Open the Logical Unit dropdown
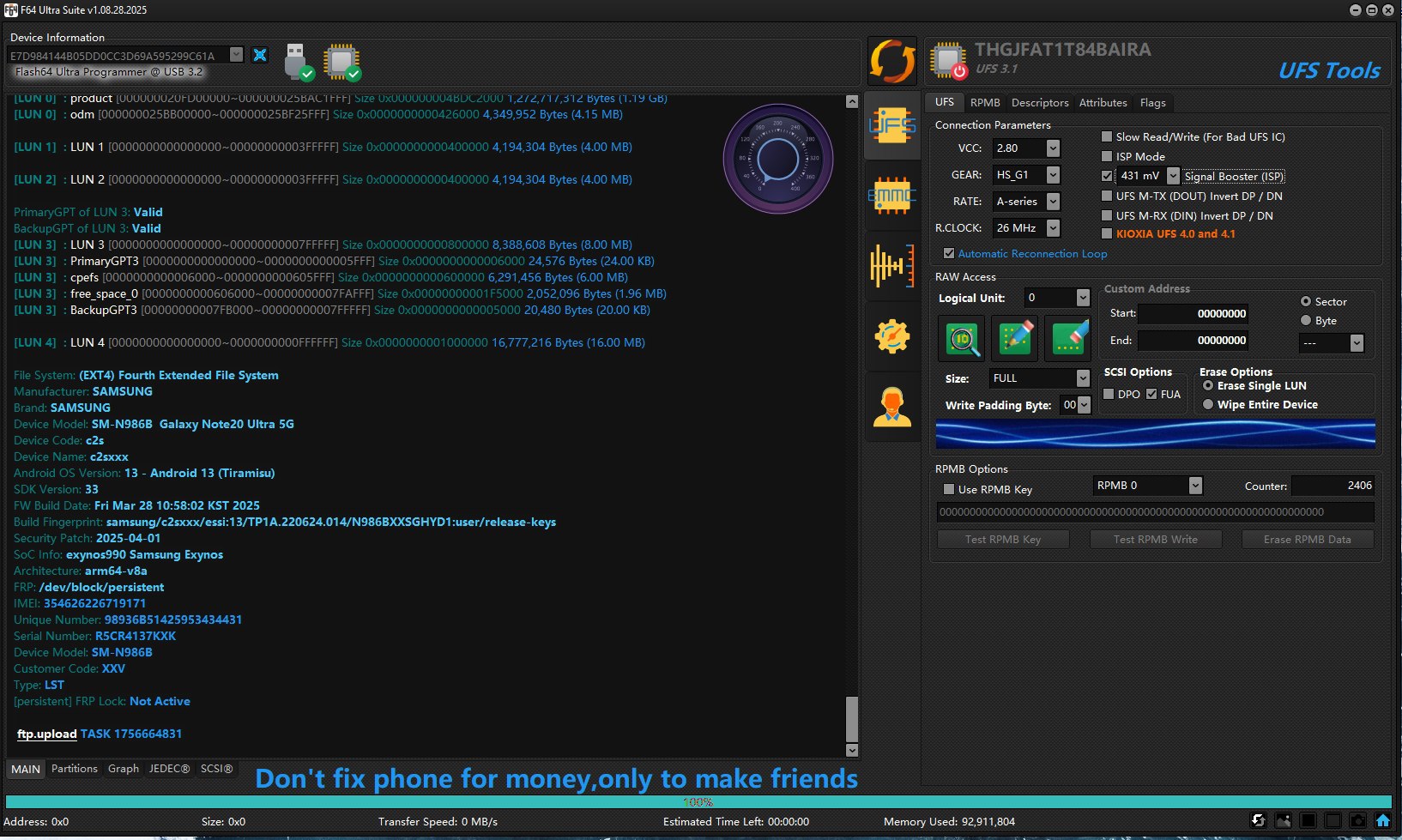This screenshot has height=840, width=1402. click(1083, 298)
